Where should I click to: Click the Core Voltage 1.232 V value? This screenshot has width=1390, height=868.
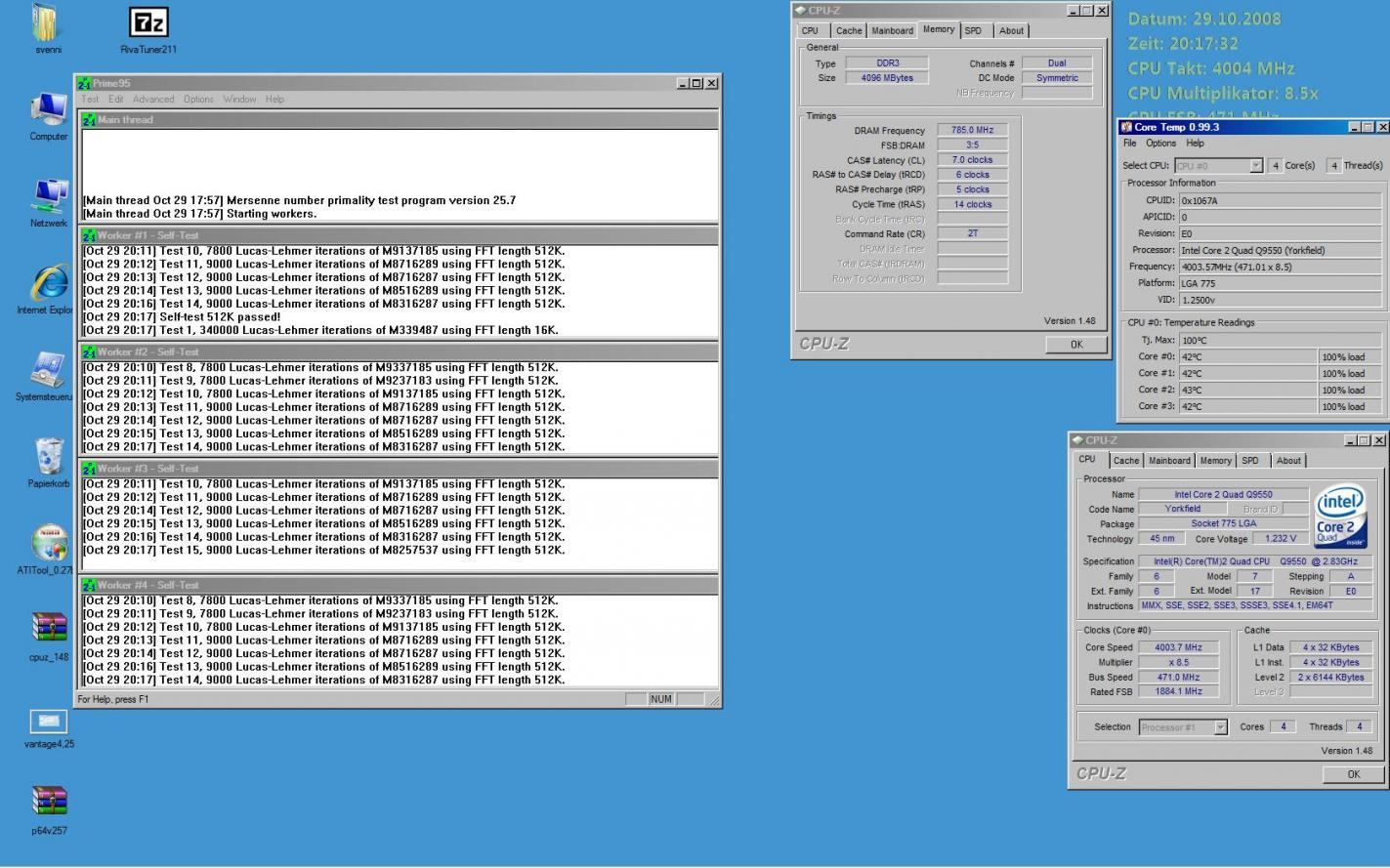(1280, 539)
